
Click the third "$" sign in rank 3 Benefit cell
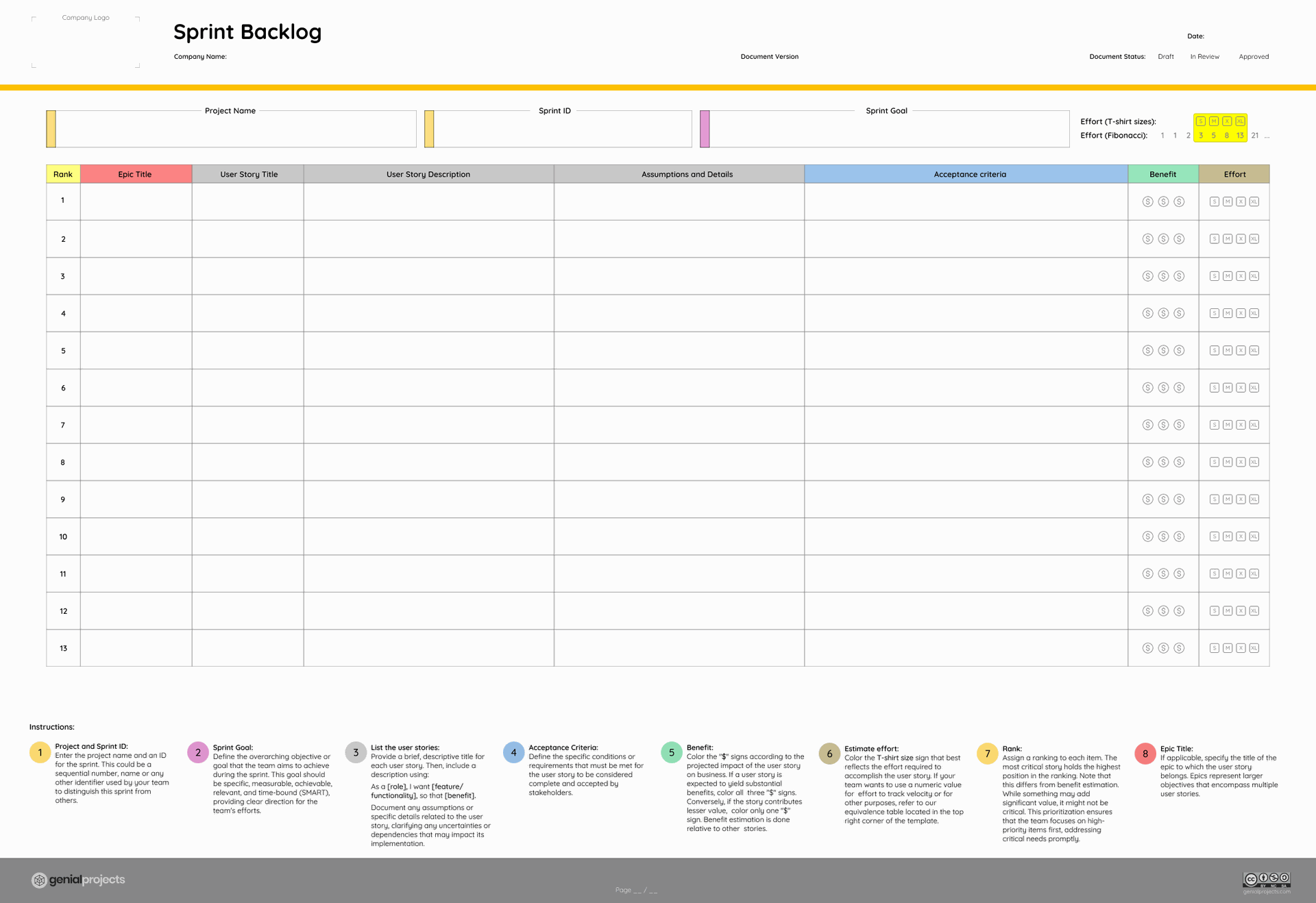click(x=1179, y=275)
